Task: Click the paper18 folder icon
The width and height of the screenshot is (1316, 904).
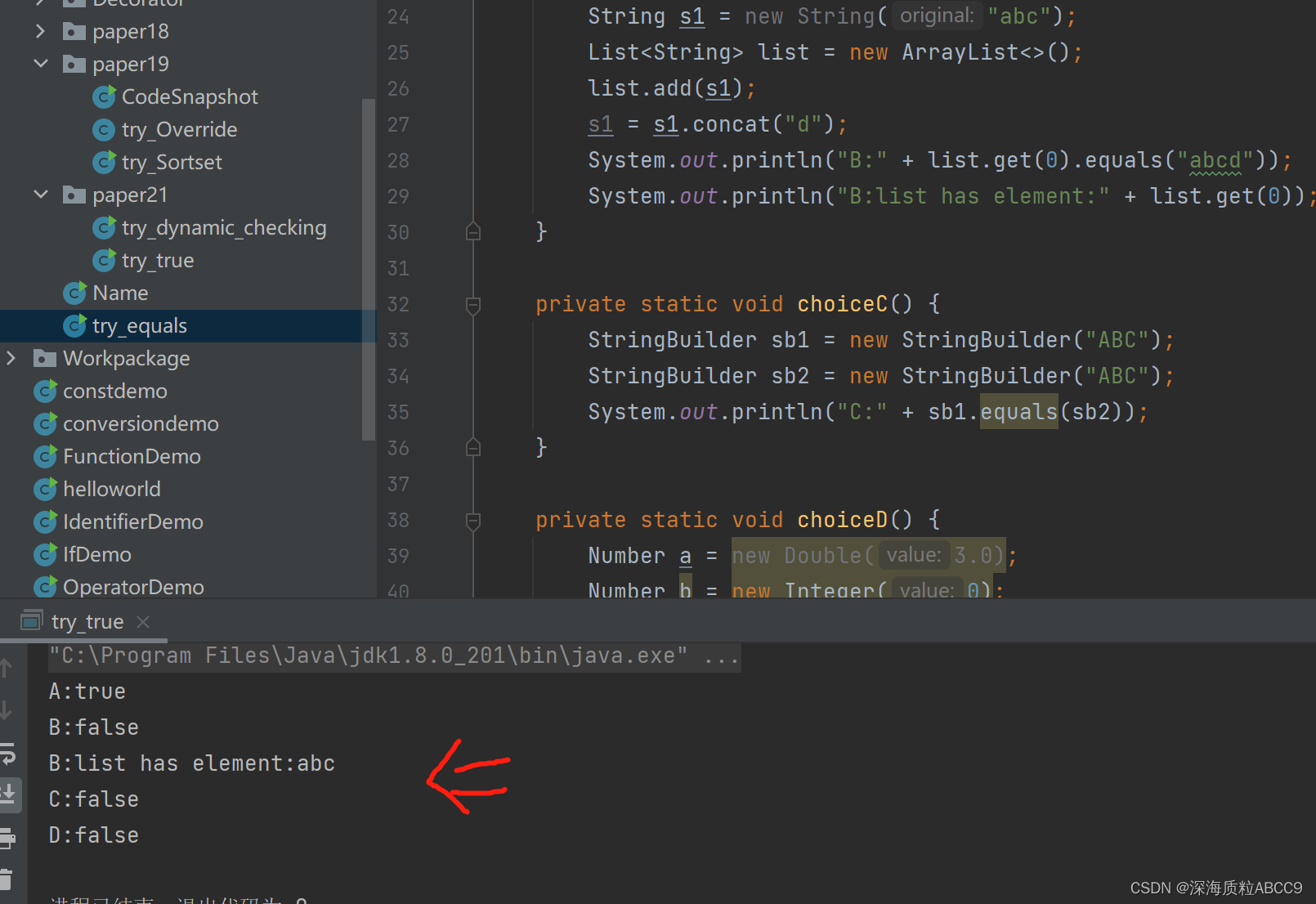Action: click(x=74, y=31)
